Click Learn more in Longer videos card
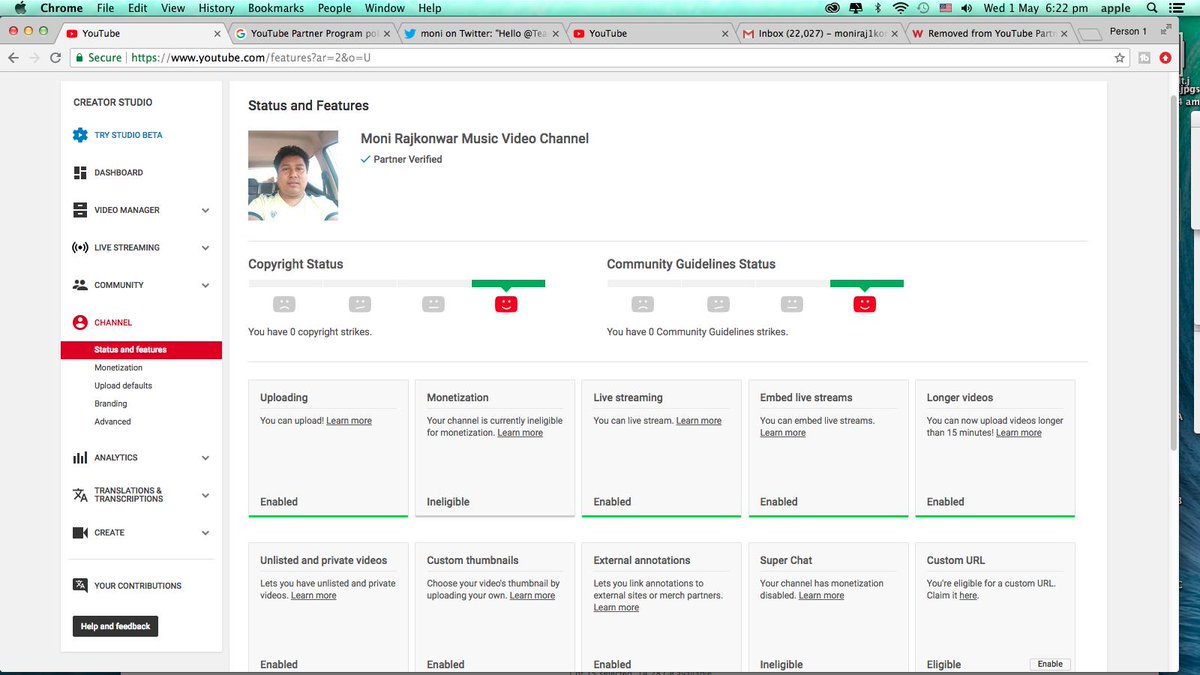 coord(1018,433)
